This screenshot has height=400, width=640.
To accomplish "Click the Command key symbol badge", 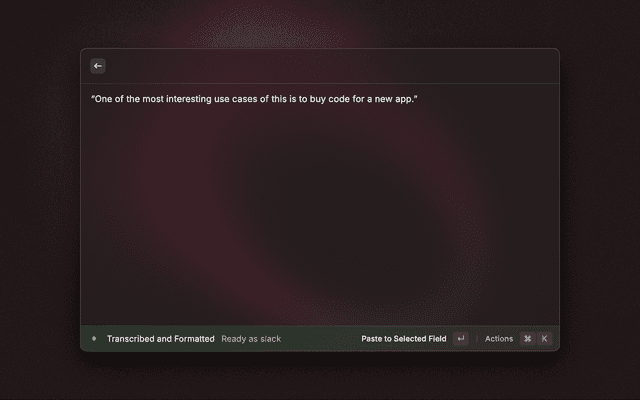I will (x=527, y=338).
